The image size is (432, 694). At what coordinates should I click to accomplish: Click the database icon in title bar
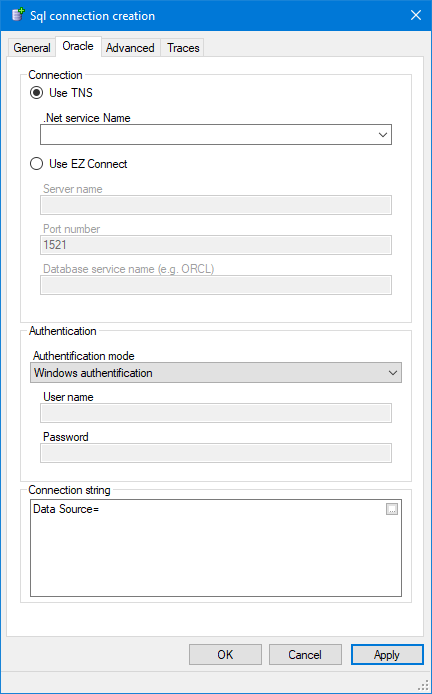coord(18,15)
